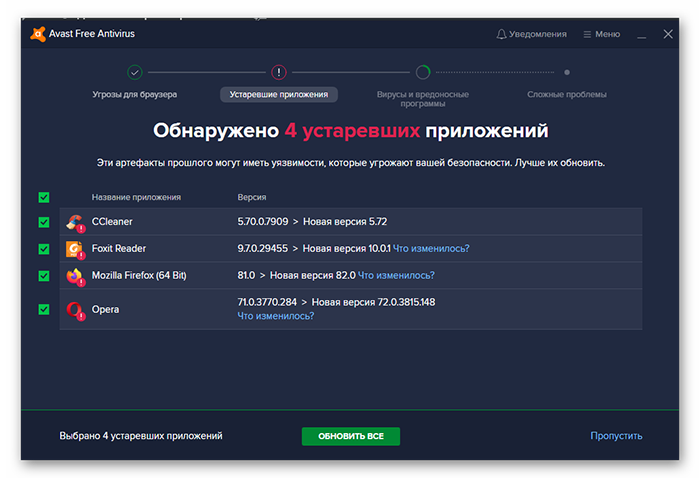Click the Opera version 71.0.3770.284 text

[267, 302]
